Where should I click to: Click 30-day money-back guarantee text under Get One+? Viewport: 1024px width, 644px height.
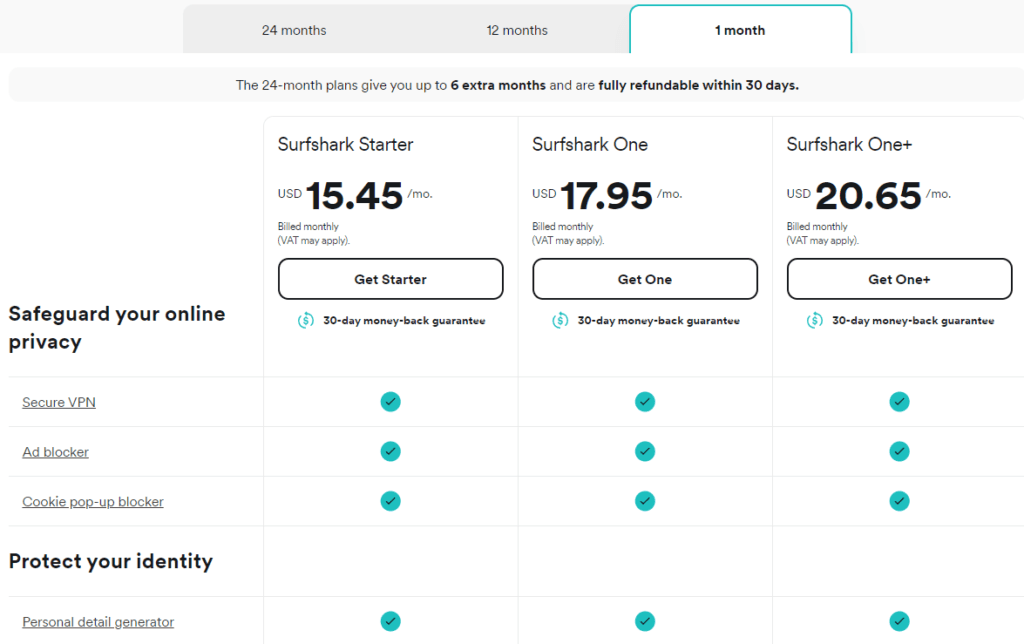(x=913, y=321)
